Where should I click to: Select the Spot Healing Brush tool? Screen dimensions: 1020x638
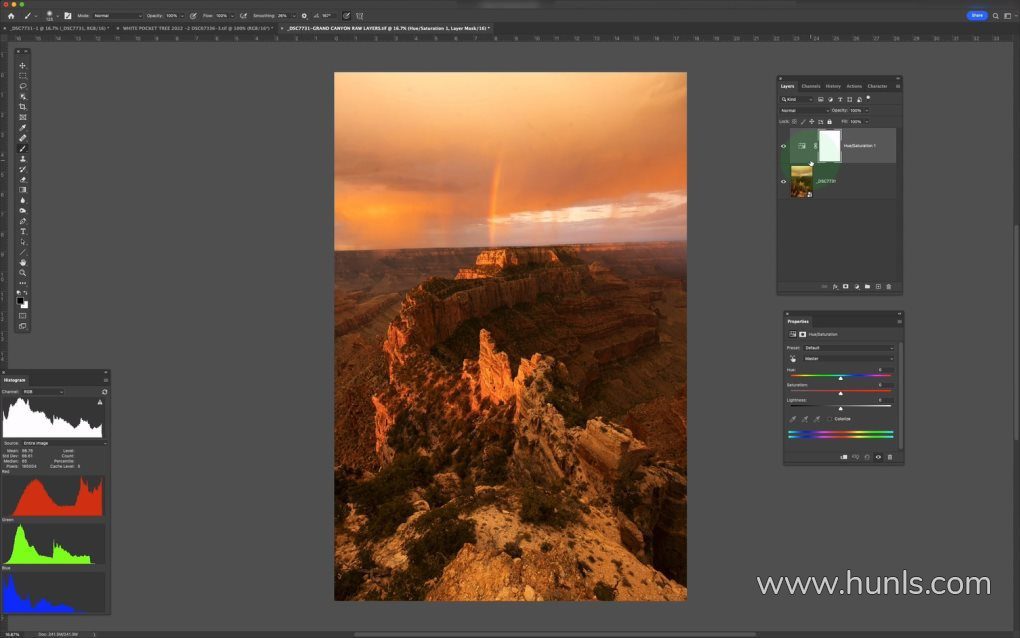click(23, 138)
